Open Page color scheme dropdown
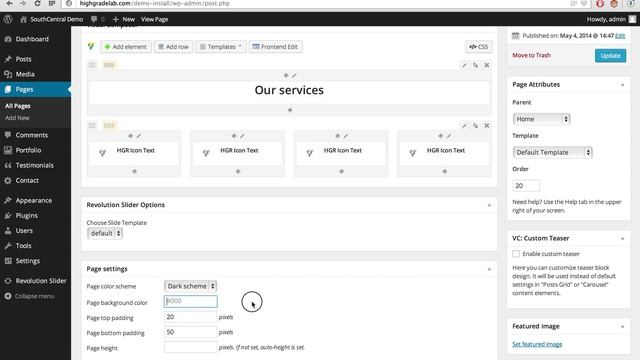This screenshot has width=640, height=360. pyautogui.click(x=190, y=286)
